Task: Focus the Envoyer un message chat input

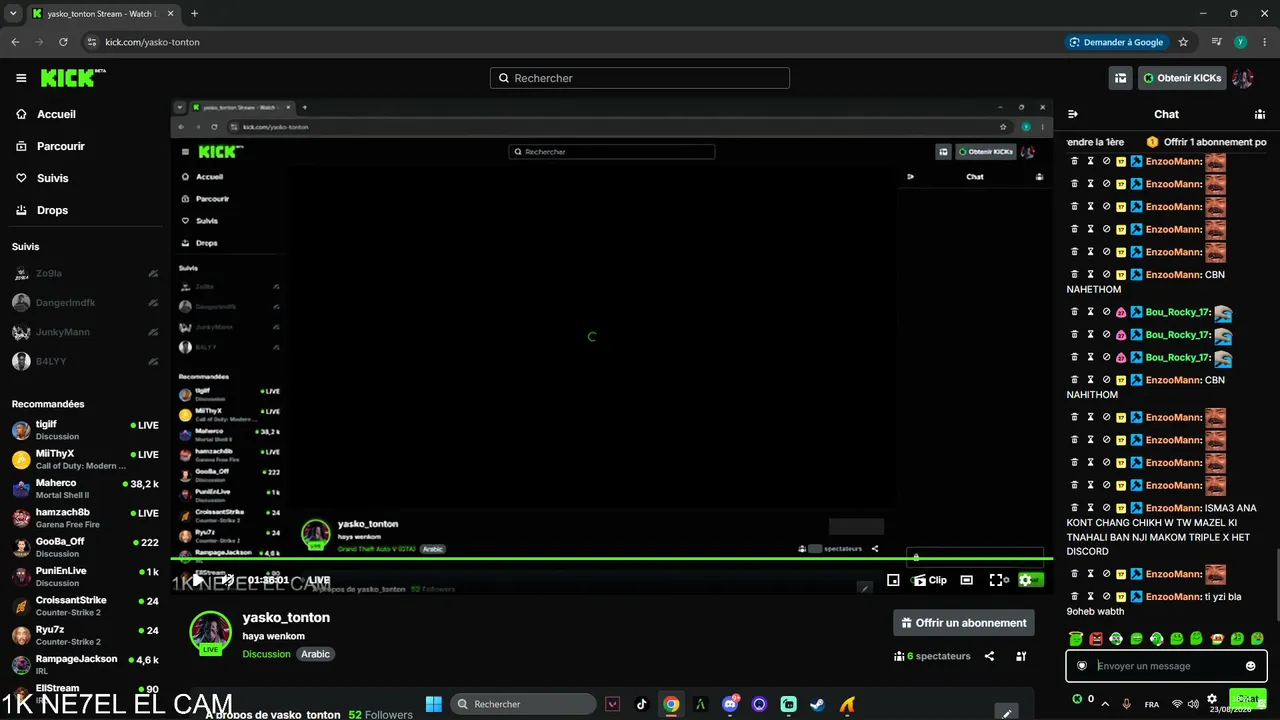Action: click(x=1166, y=666)
